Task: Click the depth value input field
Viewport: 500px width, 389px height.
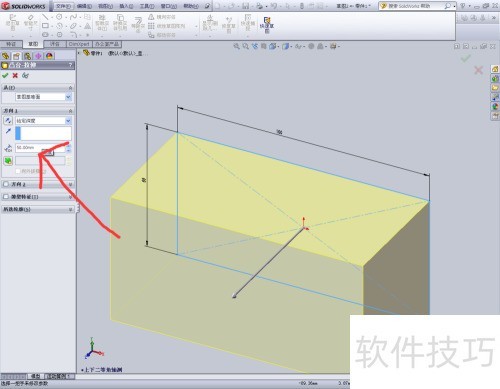Action: [x=40, y=148]
